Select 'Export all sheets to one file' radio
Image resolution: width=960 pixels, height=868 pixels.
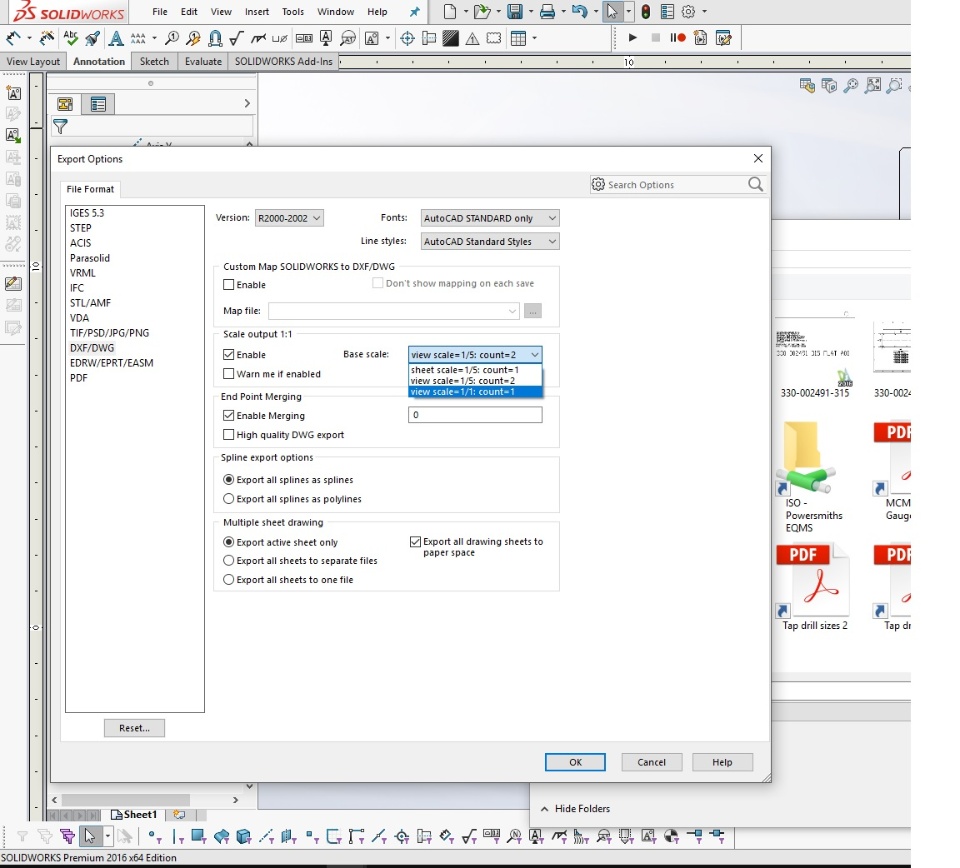point(228,579)
